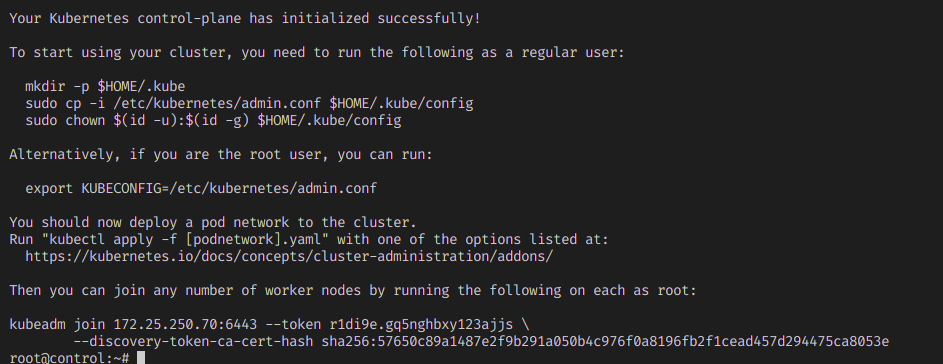Click 'Then you can join any number' line
Viewport: 943px width, 364px height.
[353, 291]
